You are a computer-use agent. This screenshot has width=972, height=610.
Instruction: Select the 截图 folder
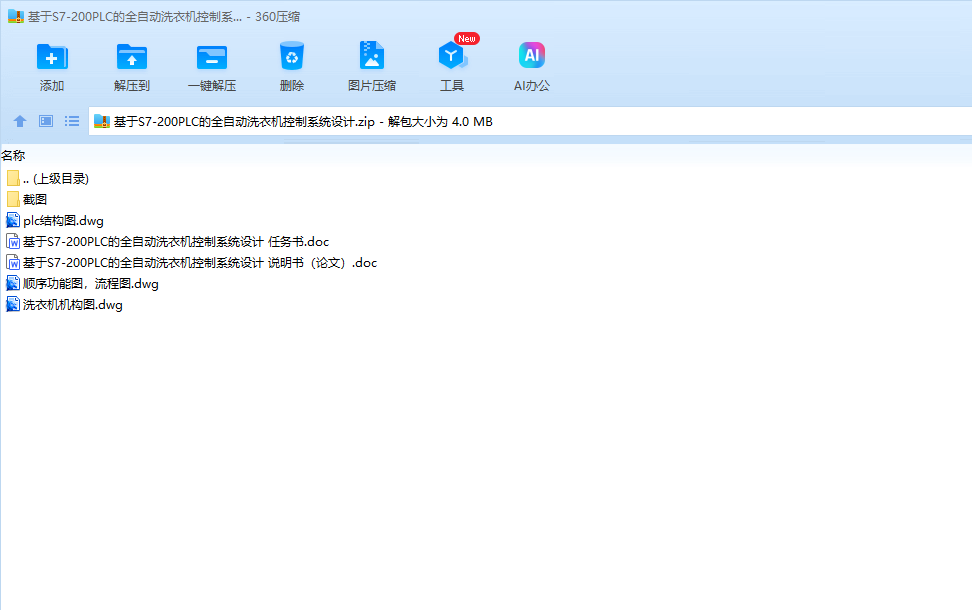click(27, 200)
